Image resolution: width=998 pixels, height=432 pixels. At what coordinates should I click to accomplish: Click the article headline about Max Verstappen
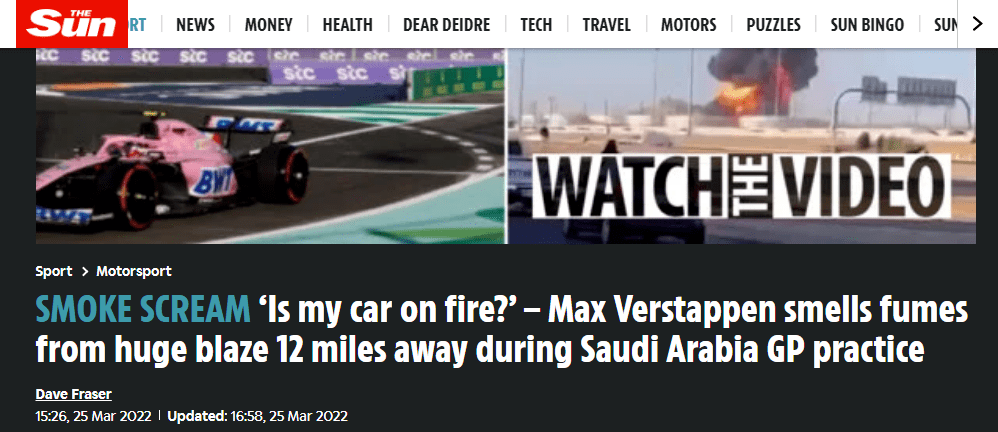[502, 330]
